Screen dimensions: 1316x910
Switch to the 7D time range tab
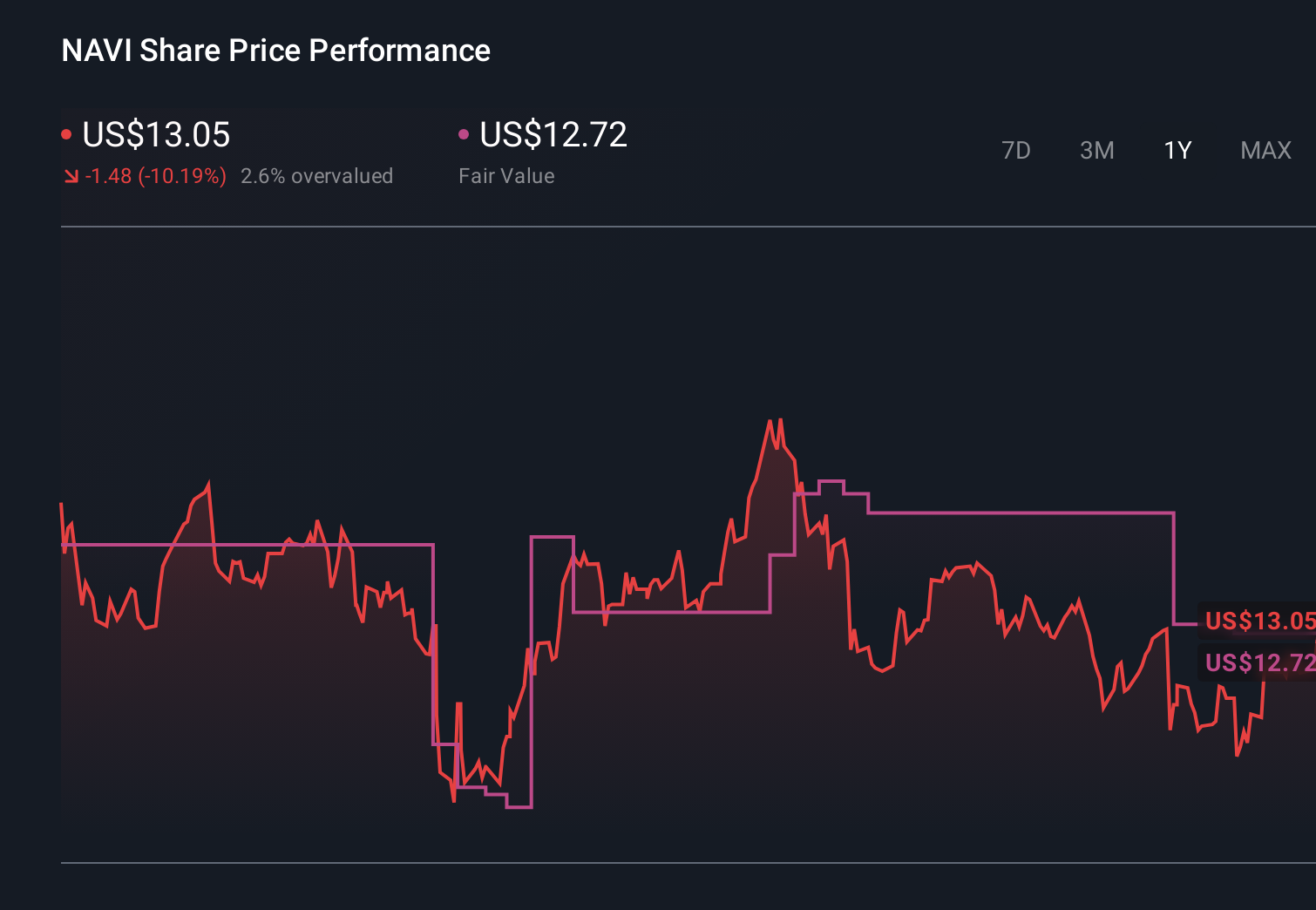coord(1017,150)
